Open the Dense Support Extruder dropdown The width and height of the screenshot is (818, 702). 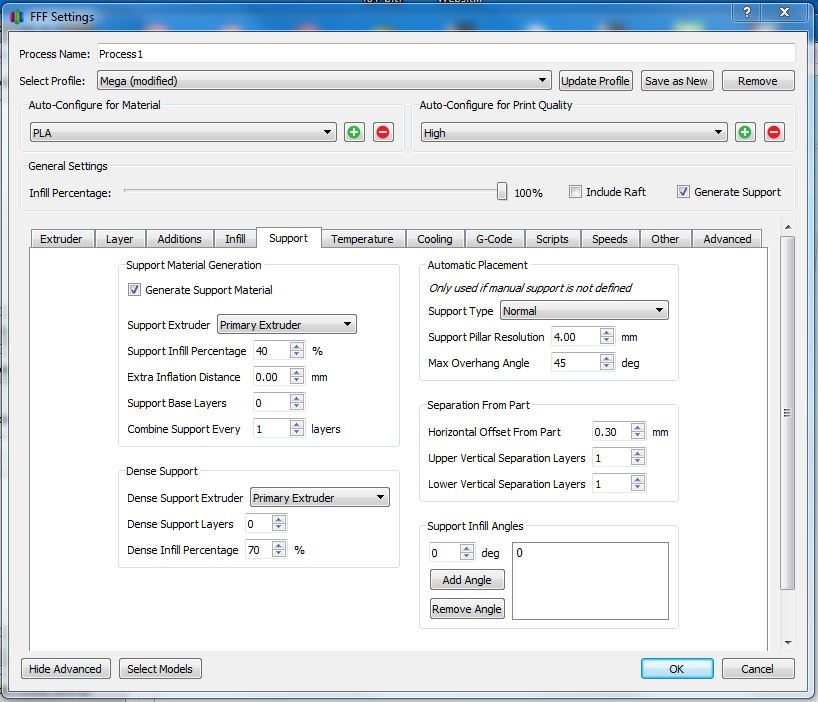pos(319,498)
